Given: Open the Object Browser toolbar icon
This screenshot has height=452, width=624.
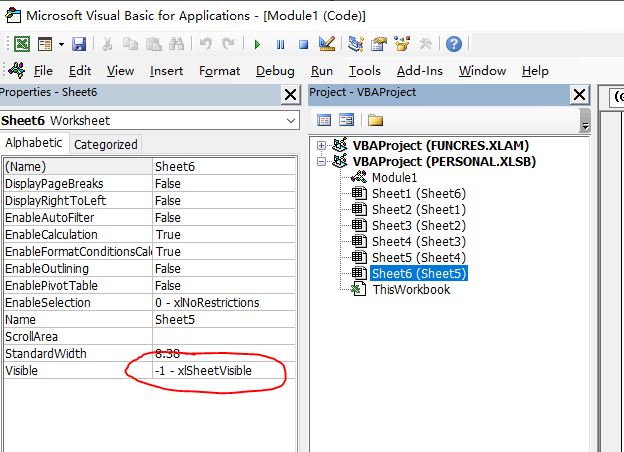Looking at the screenshot, I should pyautogui.click(x=402, y=44).
